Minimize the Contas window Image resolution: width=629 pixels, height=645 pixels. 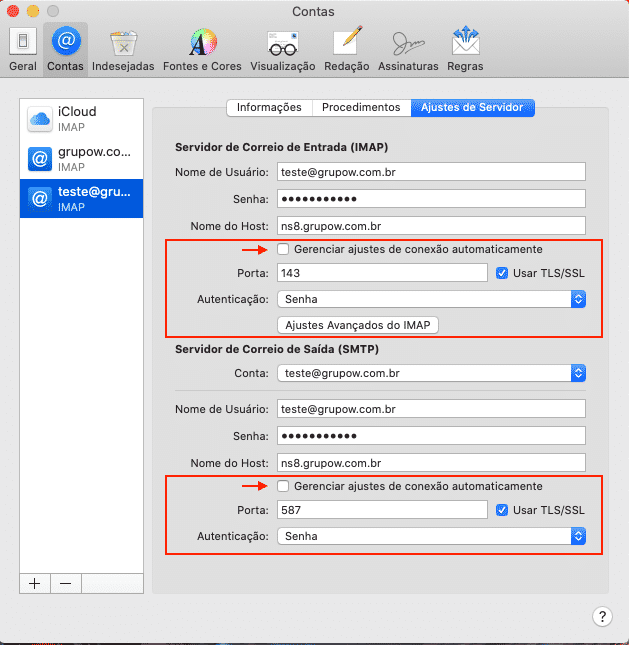click(33, 11)
